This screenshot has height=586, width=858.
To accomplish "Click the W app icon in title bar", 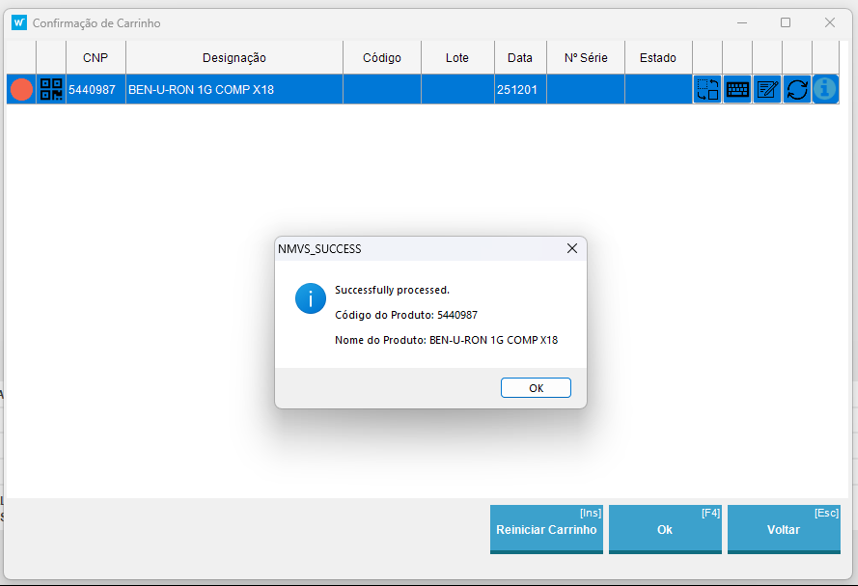I will pyautogui.click(x=19, y=22).
